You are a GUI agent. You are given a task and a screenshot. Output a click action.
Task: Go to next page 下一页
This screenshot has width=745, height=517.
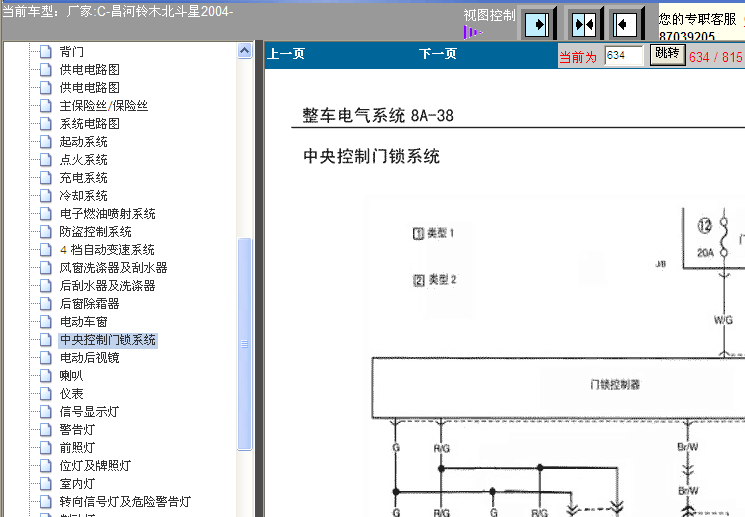438,54
